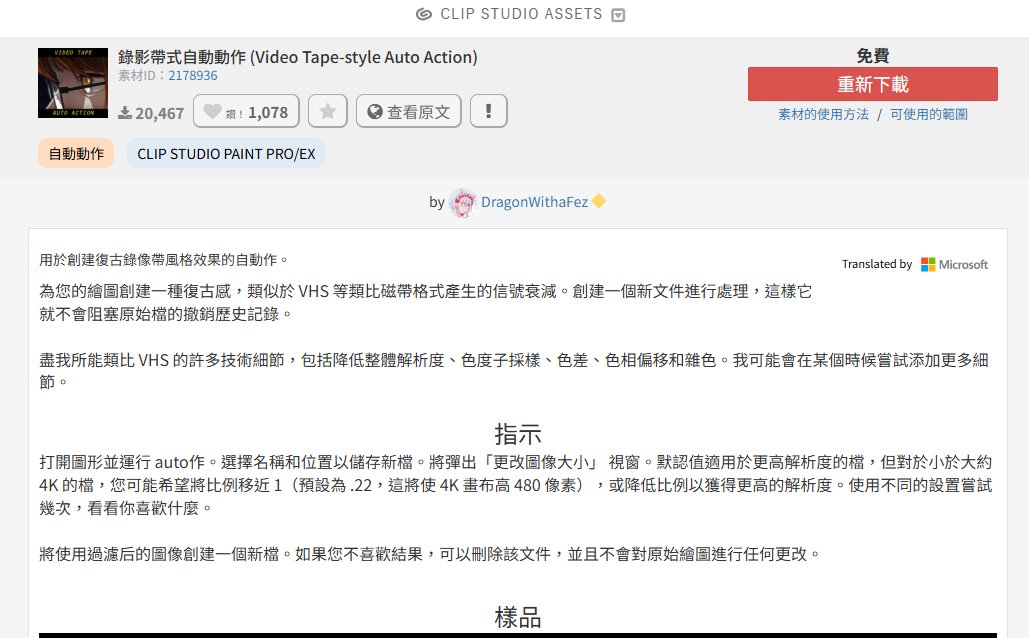Viewport: 1029px width, 638px height.
Task: Report the asset using the exclamation button
Action: click(488, 112)
